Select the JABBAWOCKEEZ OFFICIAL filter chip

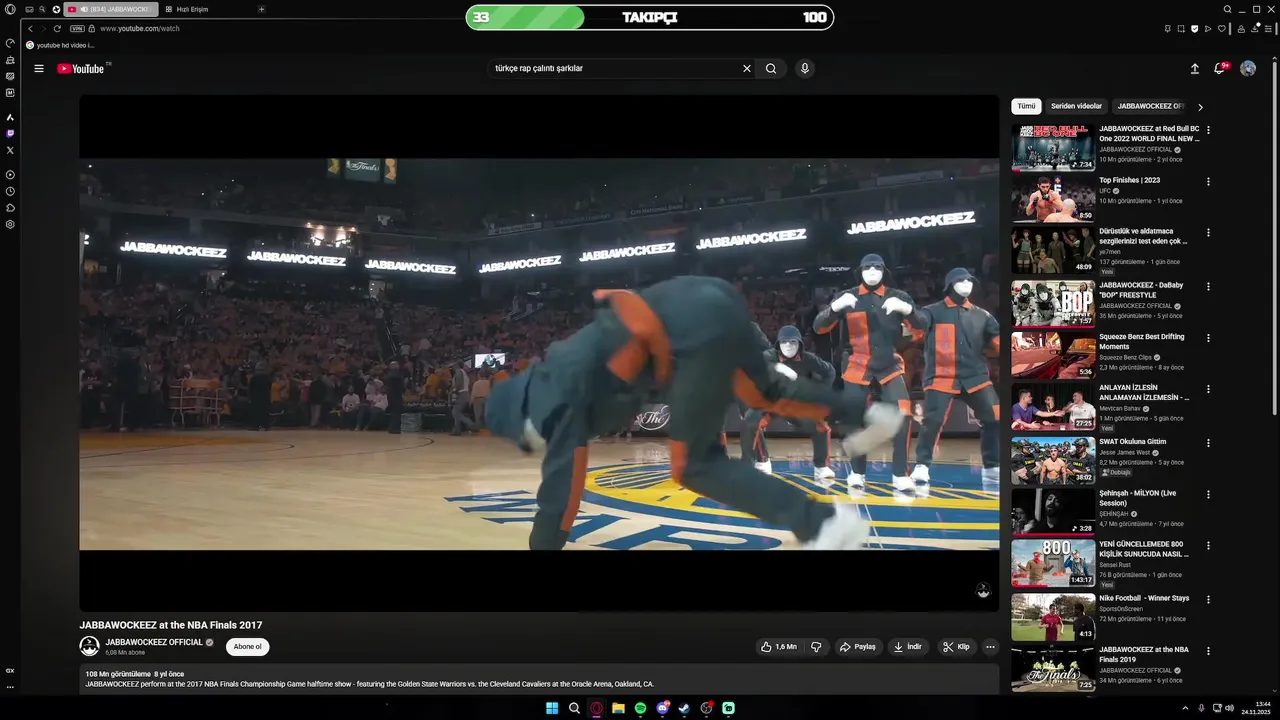coord(1150,106)
